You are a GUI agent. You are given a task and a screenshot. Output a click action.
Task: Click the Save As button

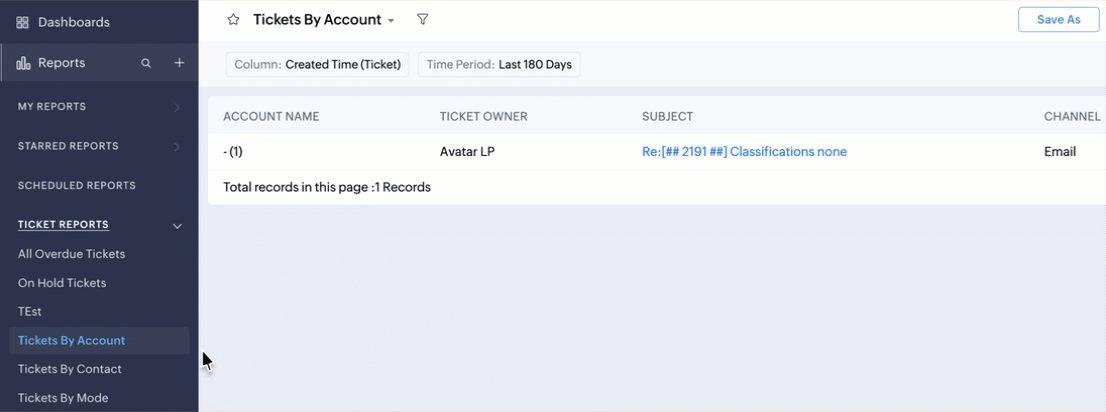pos(1059,20)
